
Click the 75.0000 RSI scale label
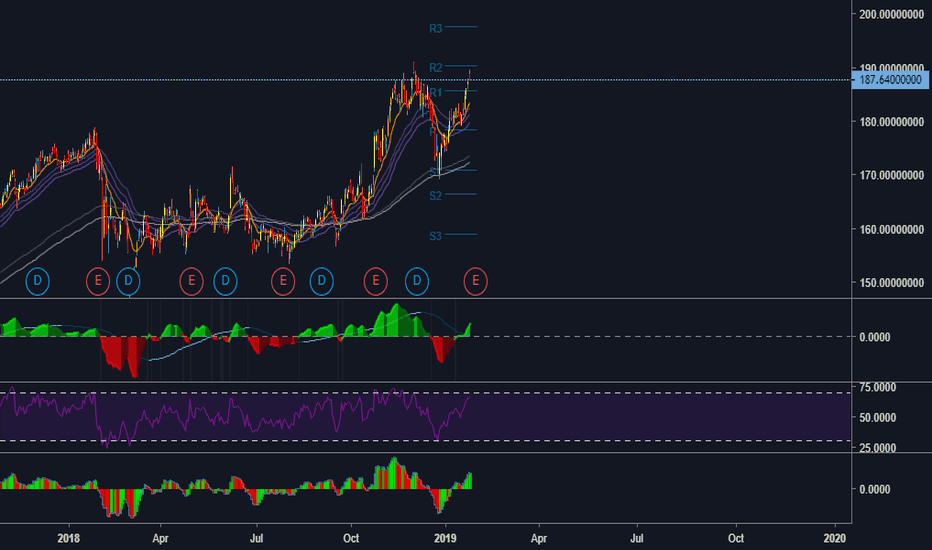878,388
